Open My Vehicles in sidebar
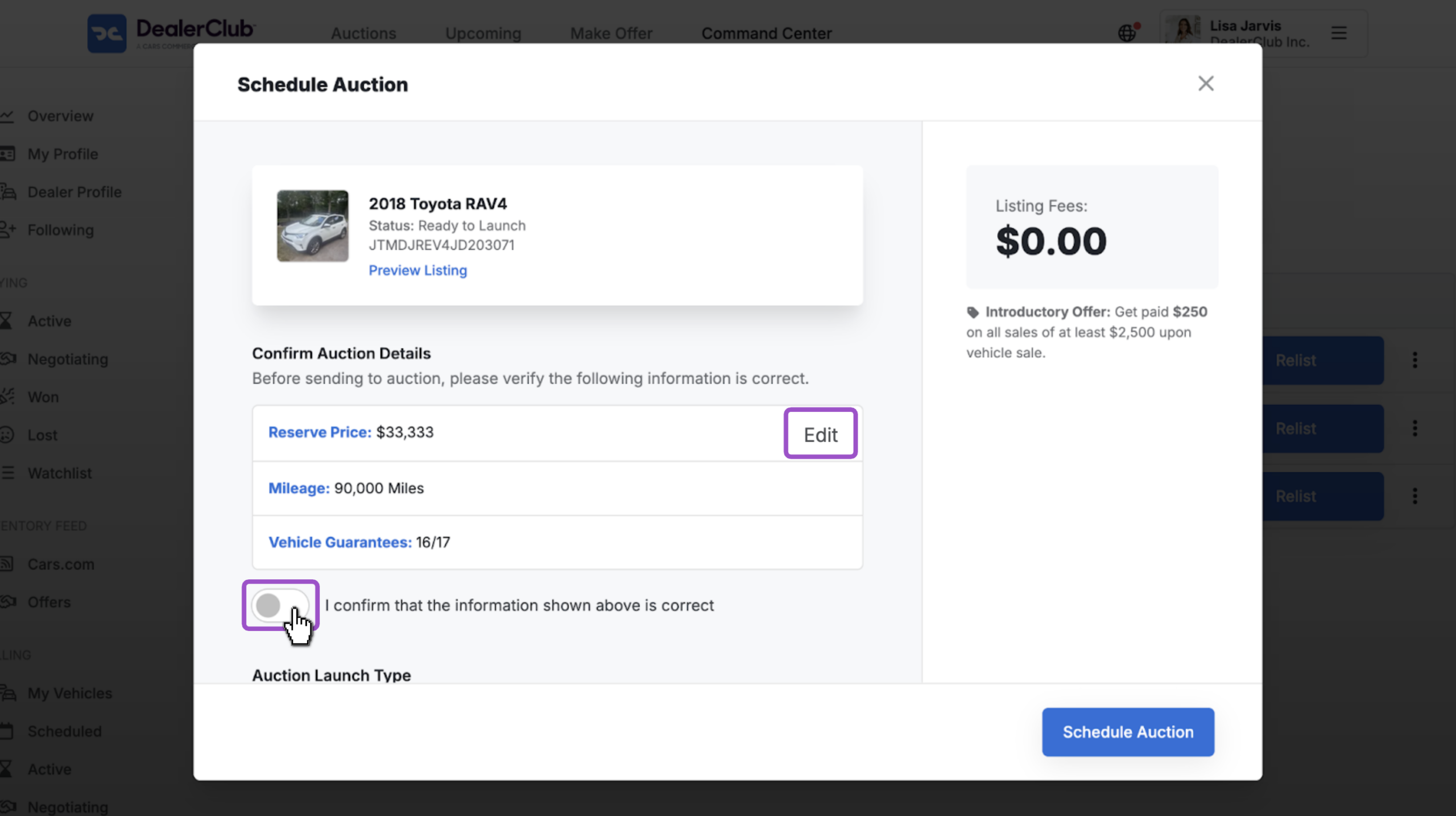1456x816 pixels. [69, 693]
